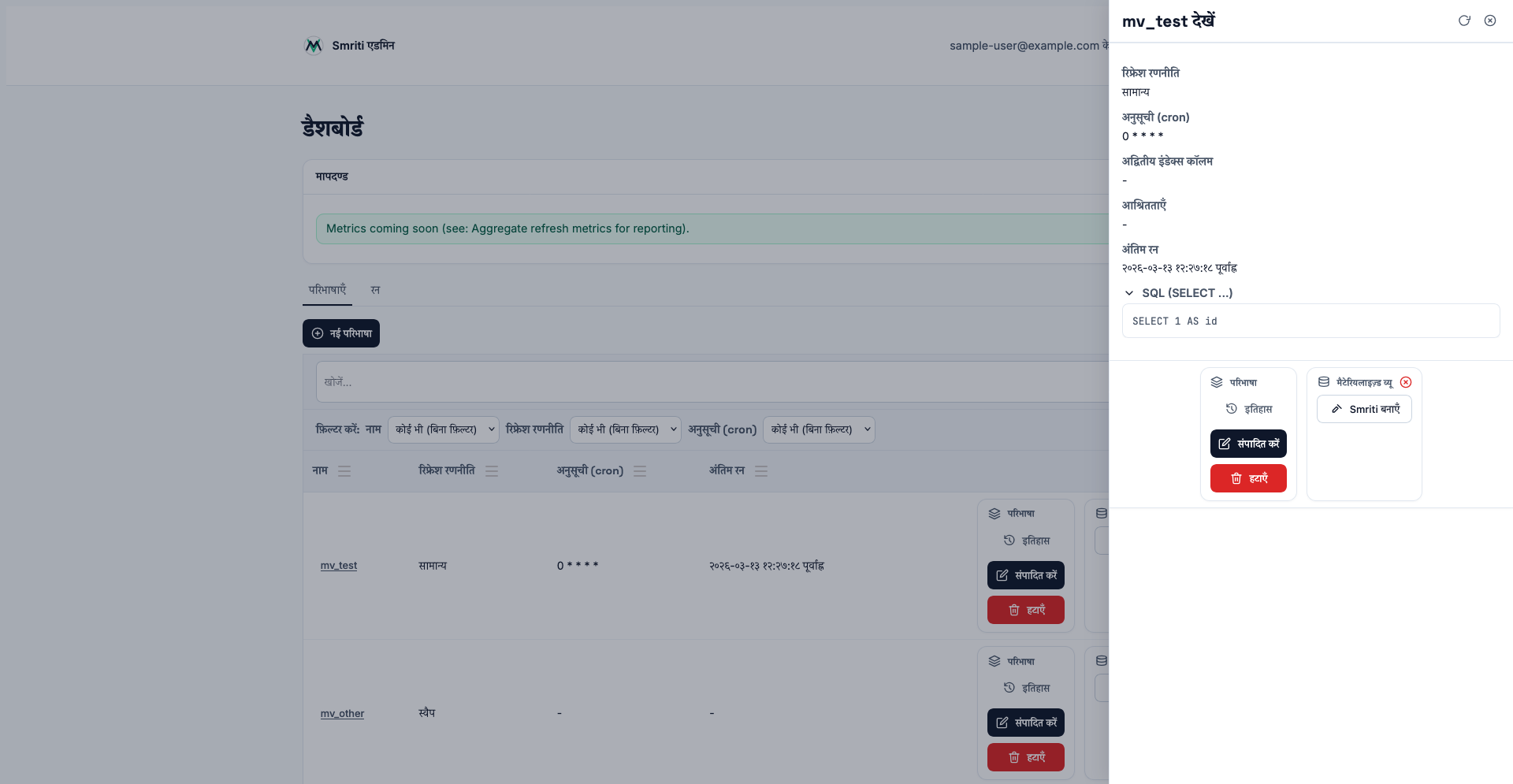Screen dimensions: 1513x784
Task: Open the अनुसूची (cron) filter dropdown
Action: (819, 429)
